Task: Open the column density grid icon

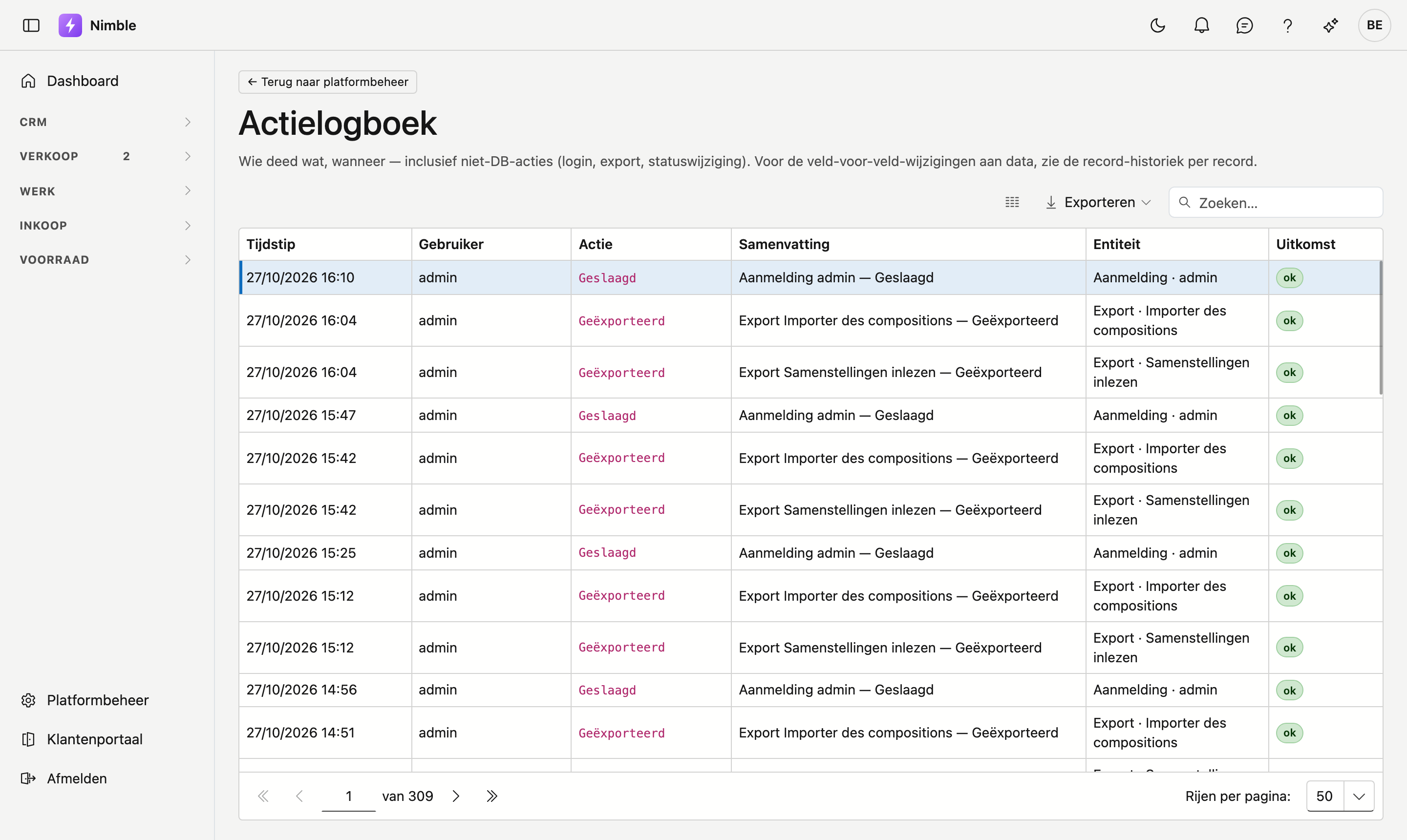Action: [x=1012, y=202]
